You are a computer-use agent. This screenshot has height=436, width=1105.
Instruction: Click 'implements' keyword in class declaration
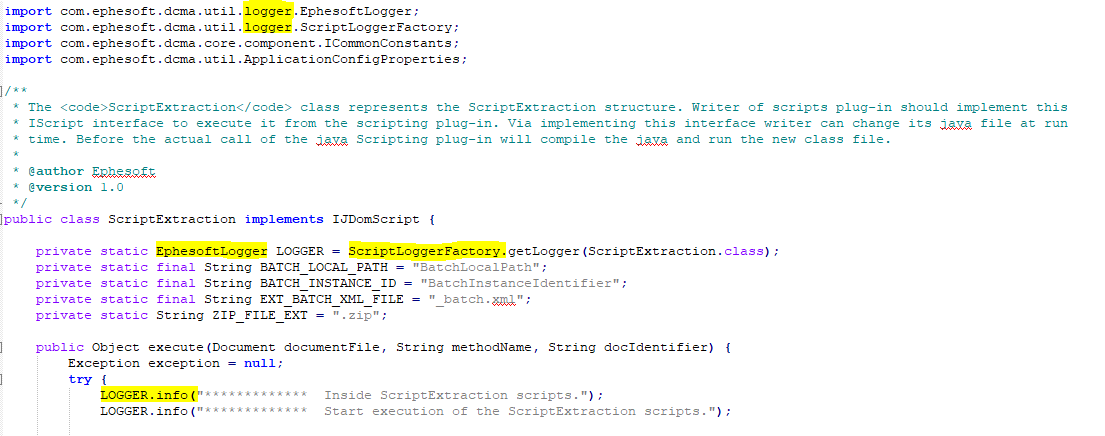click(x=284, y=219)
